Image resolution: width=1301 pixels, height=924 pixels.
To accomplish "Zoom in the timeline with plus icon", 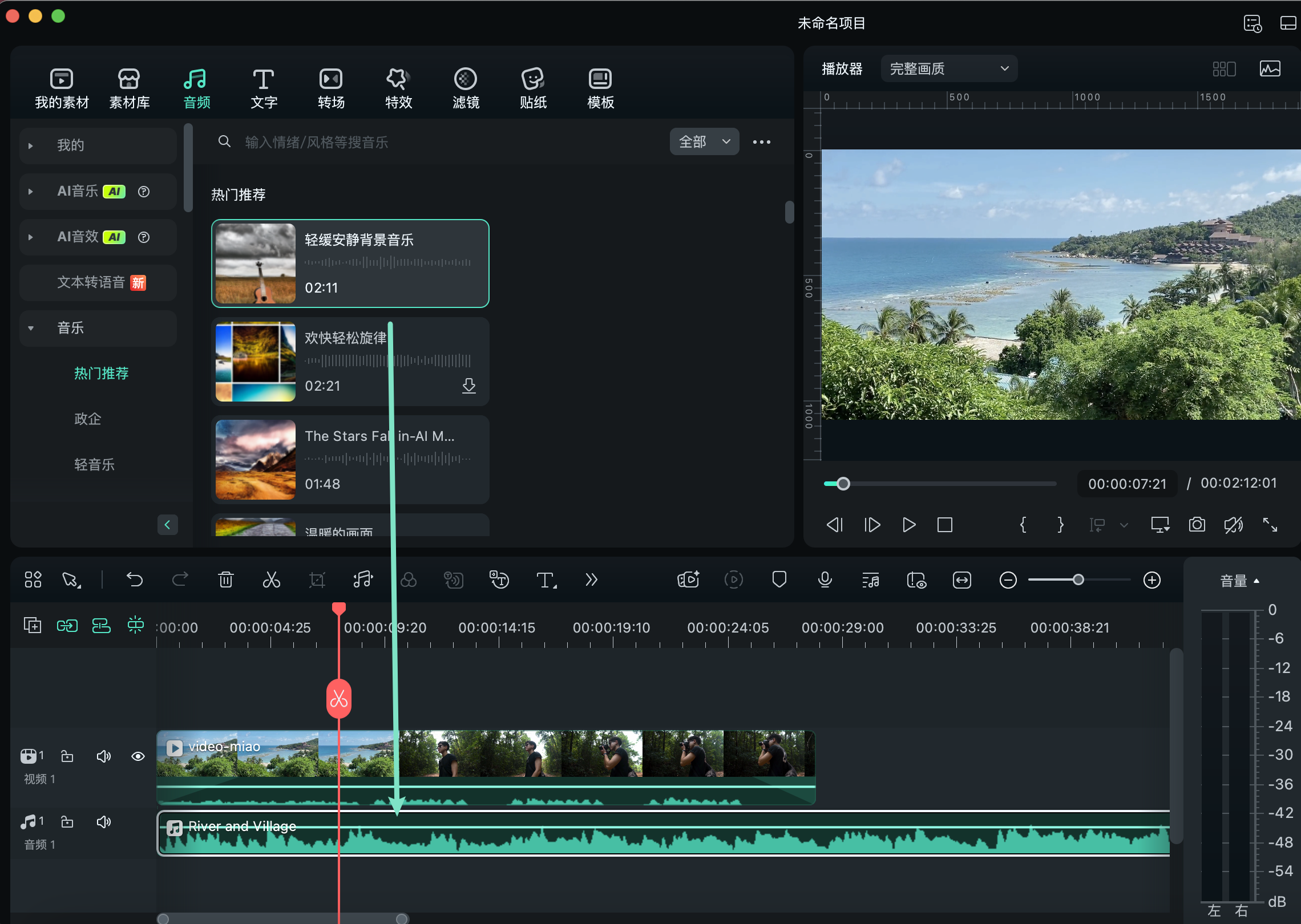I will [1152, 580].
